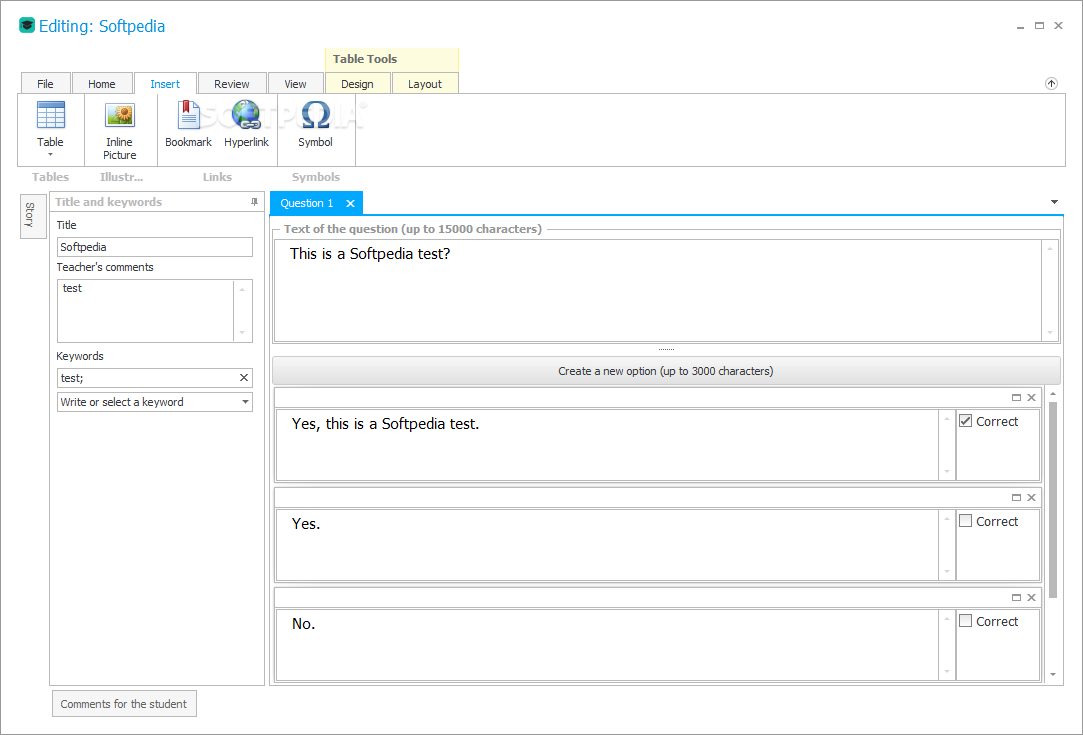
Task: Open the View tab
Action: click(x=295, y=84)
